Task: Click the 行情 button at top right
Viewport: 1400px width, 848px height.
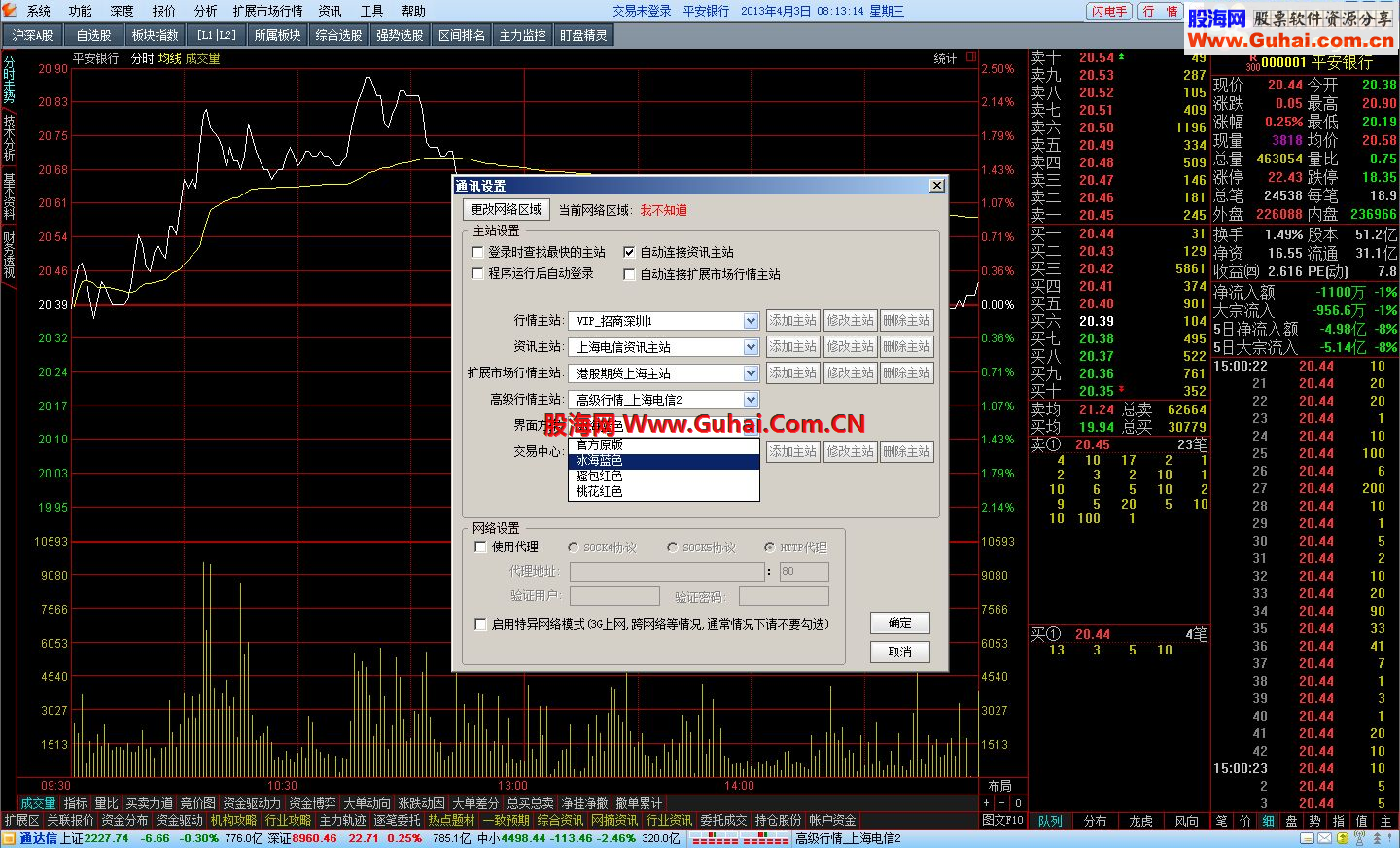Action: click(1160, 11)
